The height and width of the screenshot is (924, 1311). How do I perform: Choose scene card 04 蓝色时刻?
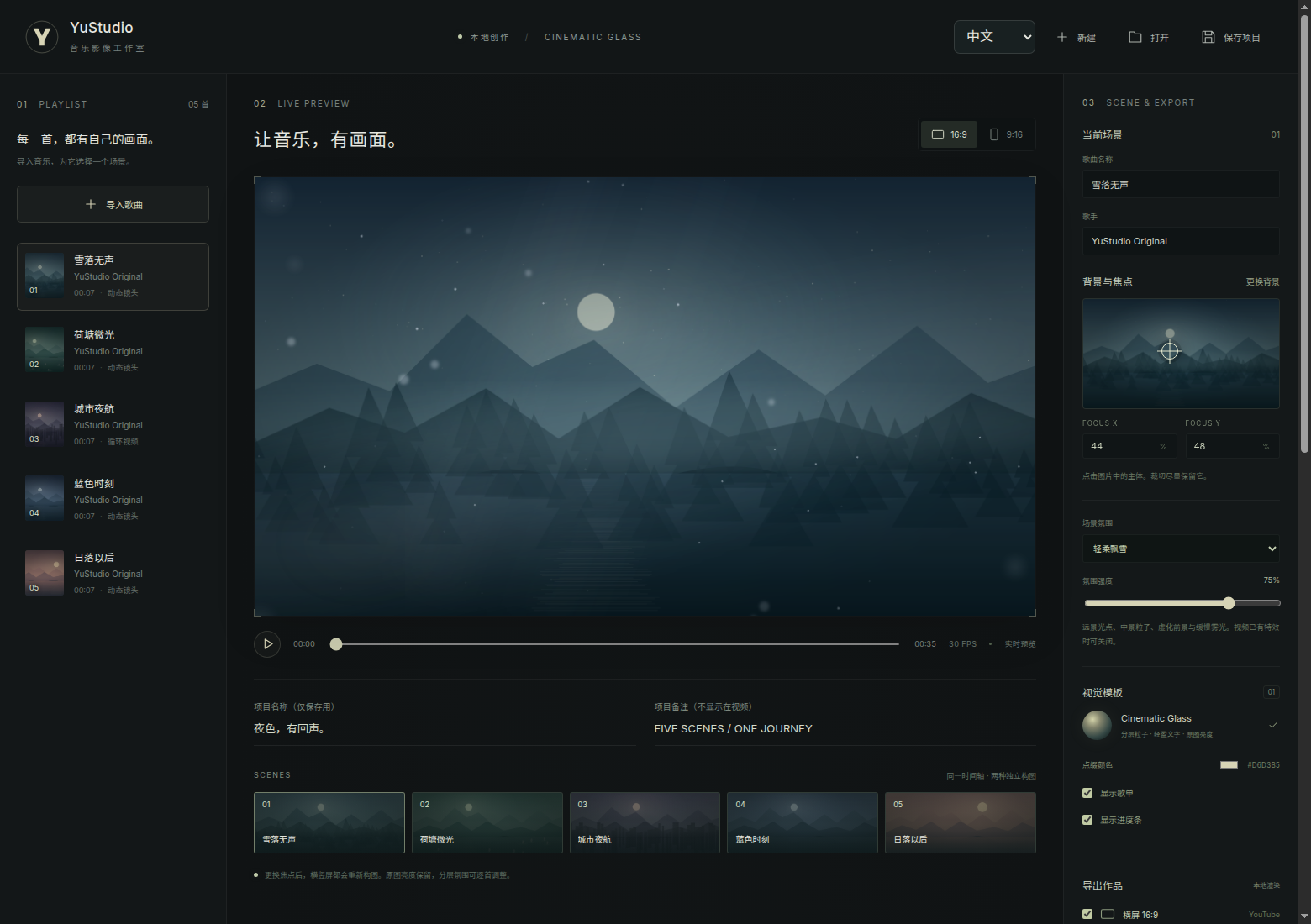(803, 822)
